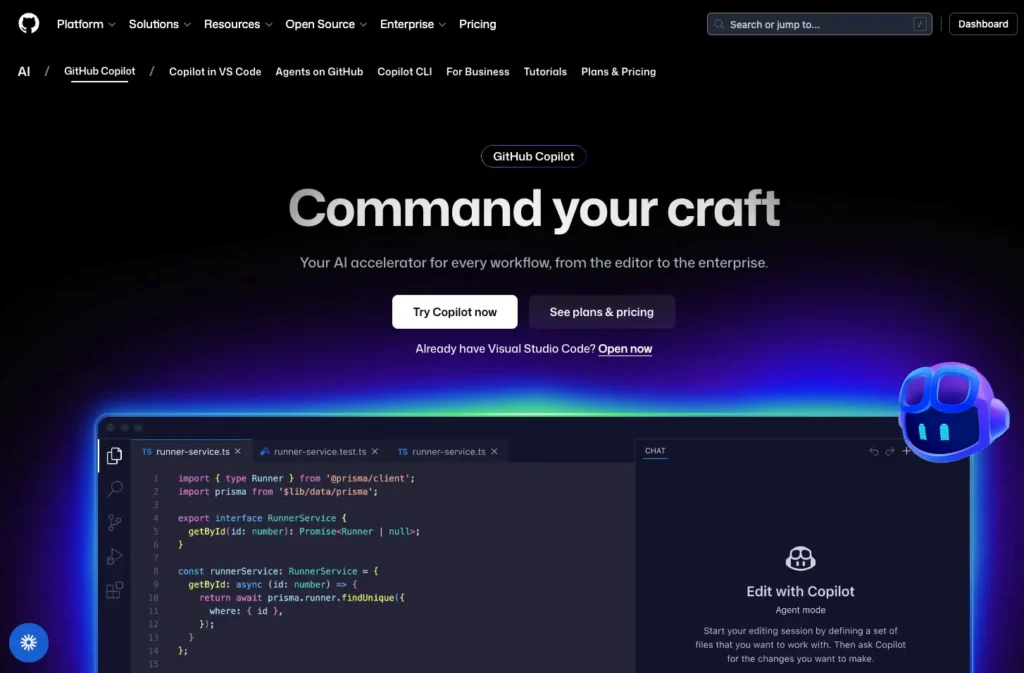Click the Try Copilot now button

tap(454, 311)
